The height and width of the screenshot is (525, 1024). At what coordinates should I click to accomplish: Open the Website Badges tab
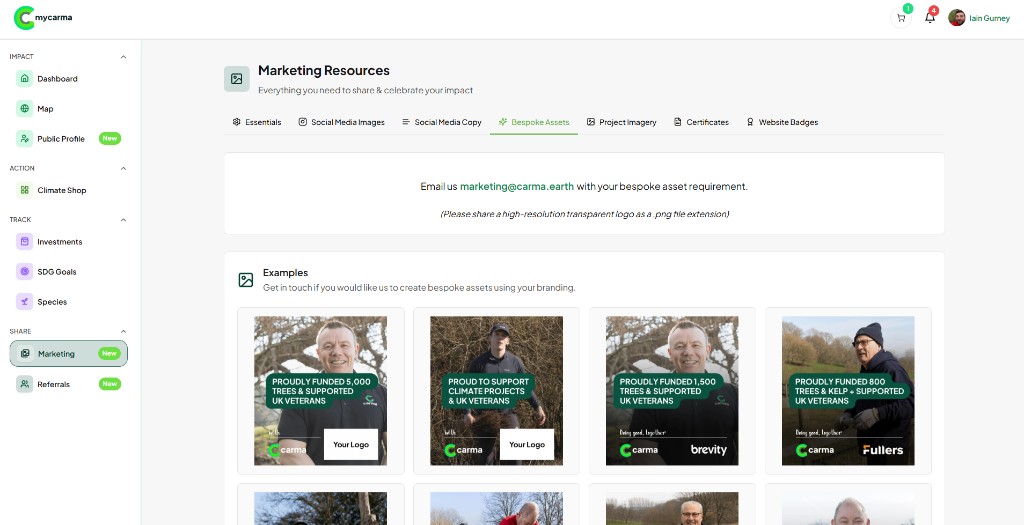(x=782, y=122)
